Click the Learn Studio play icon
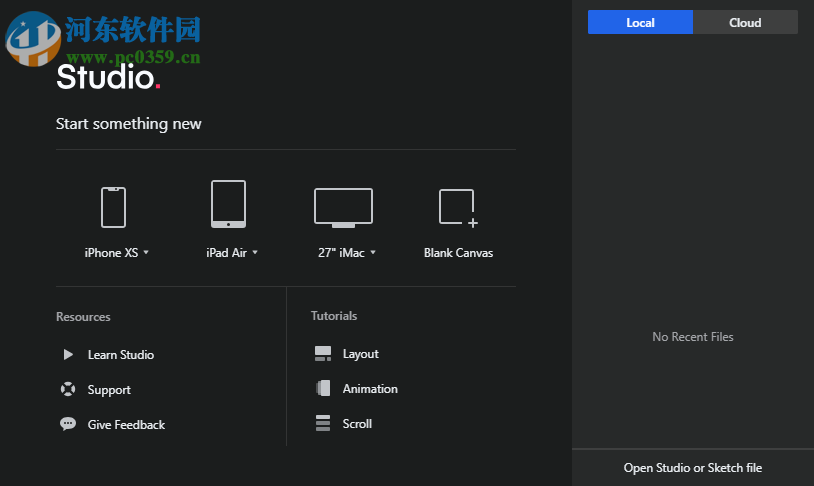Screen dimensions: 814x486 [x=68, y=355]
